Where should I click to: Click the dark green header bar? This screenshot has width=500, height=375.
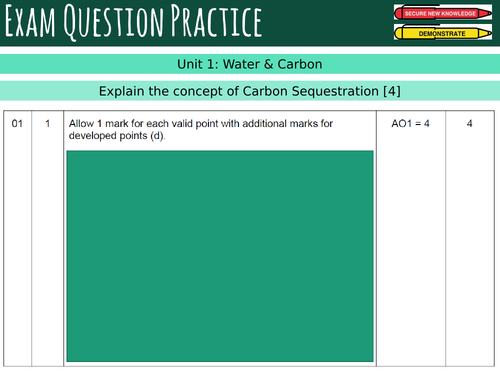click(250, 23)
